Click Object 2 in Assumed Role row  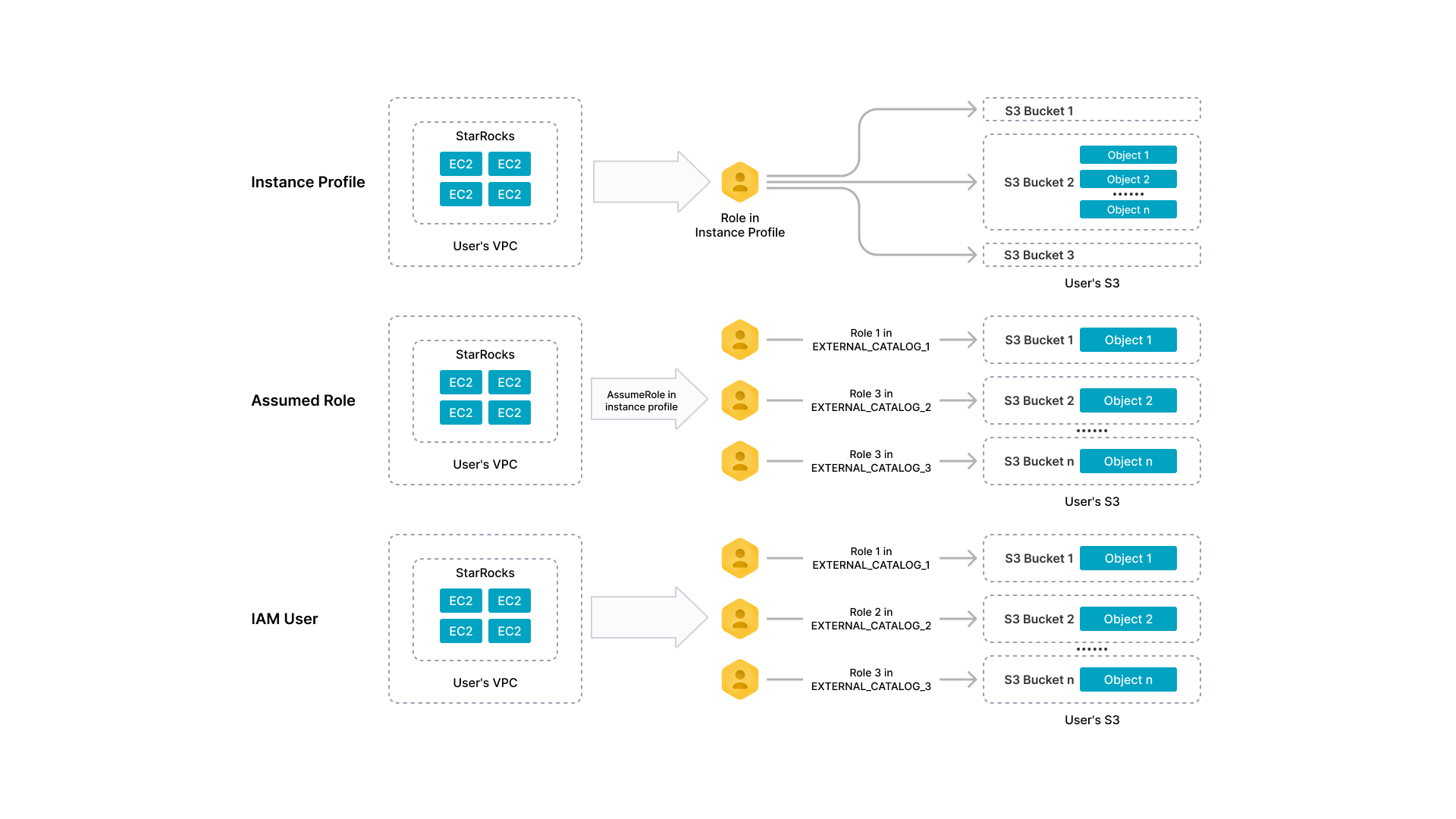pyautogui.click(x=1128, y=400)
